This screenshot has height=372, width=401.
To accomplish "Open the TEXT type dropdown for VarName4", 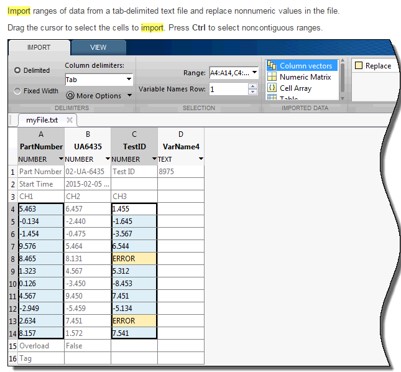I will coord(201,159).
